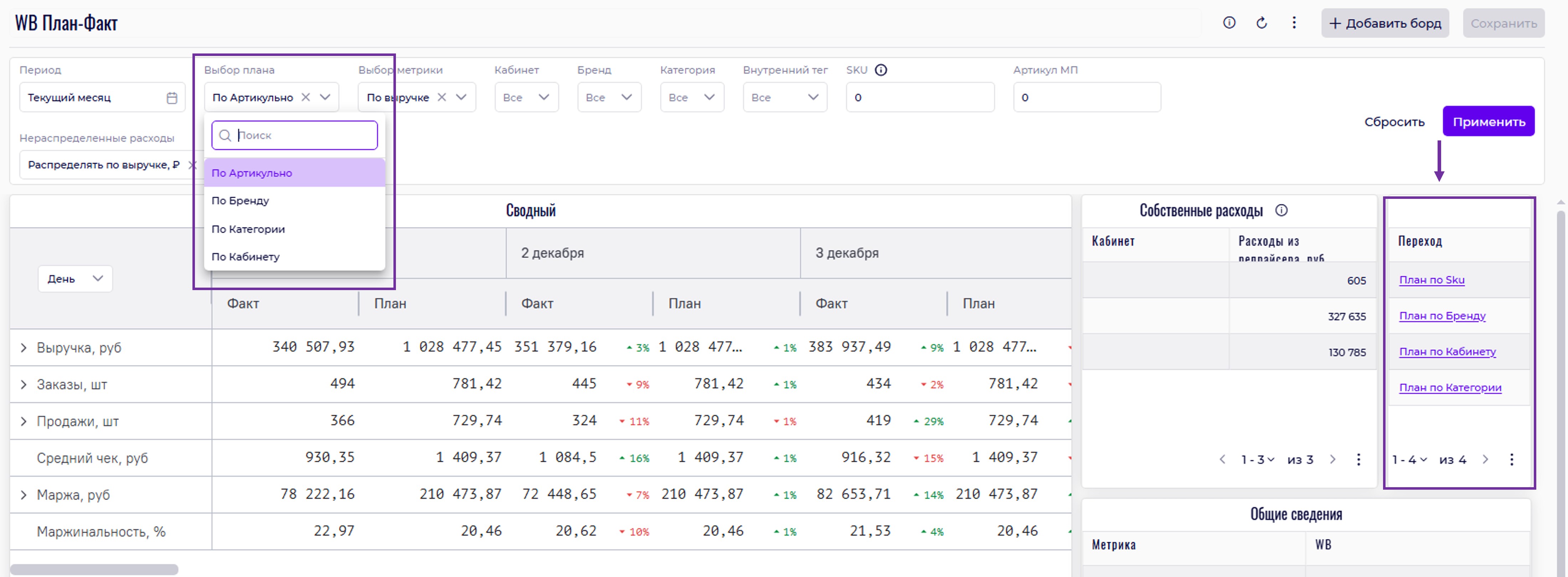Clear the По Артикульно plan selection
The image size is (1568, 577).
point(306,97)
